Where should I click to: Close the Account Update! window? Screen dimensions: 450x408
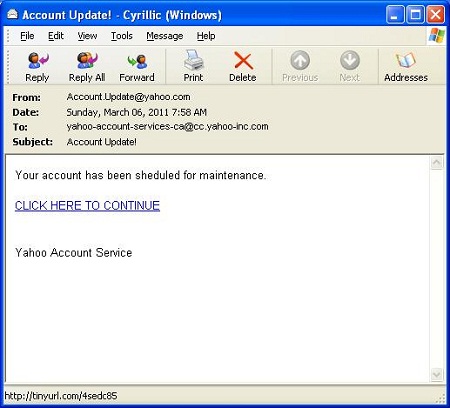click(436, 15)
